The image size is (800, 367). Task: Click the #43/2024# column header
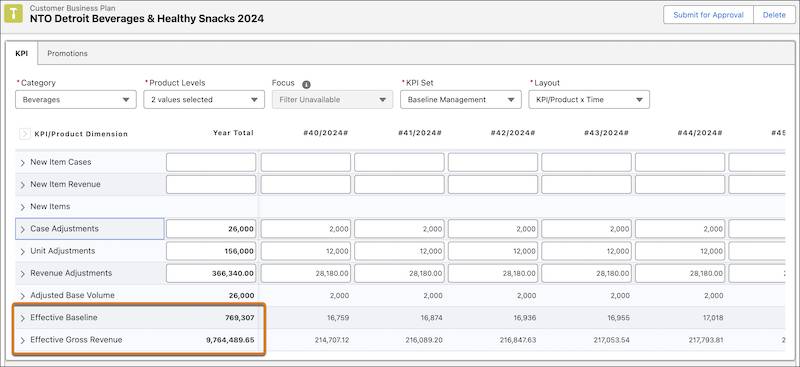point(606,133)
